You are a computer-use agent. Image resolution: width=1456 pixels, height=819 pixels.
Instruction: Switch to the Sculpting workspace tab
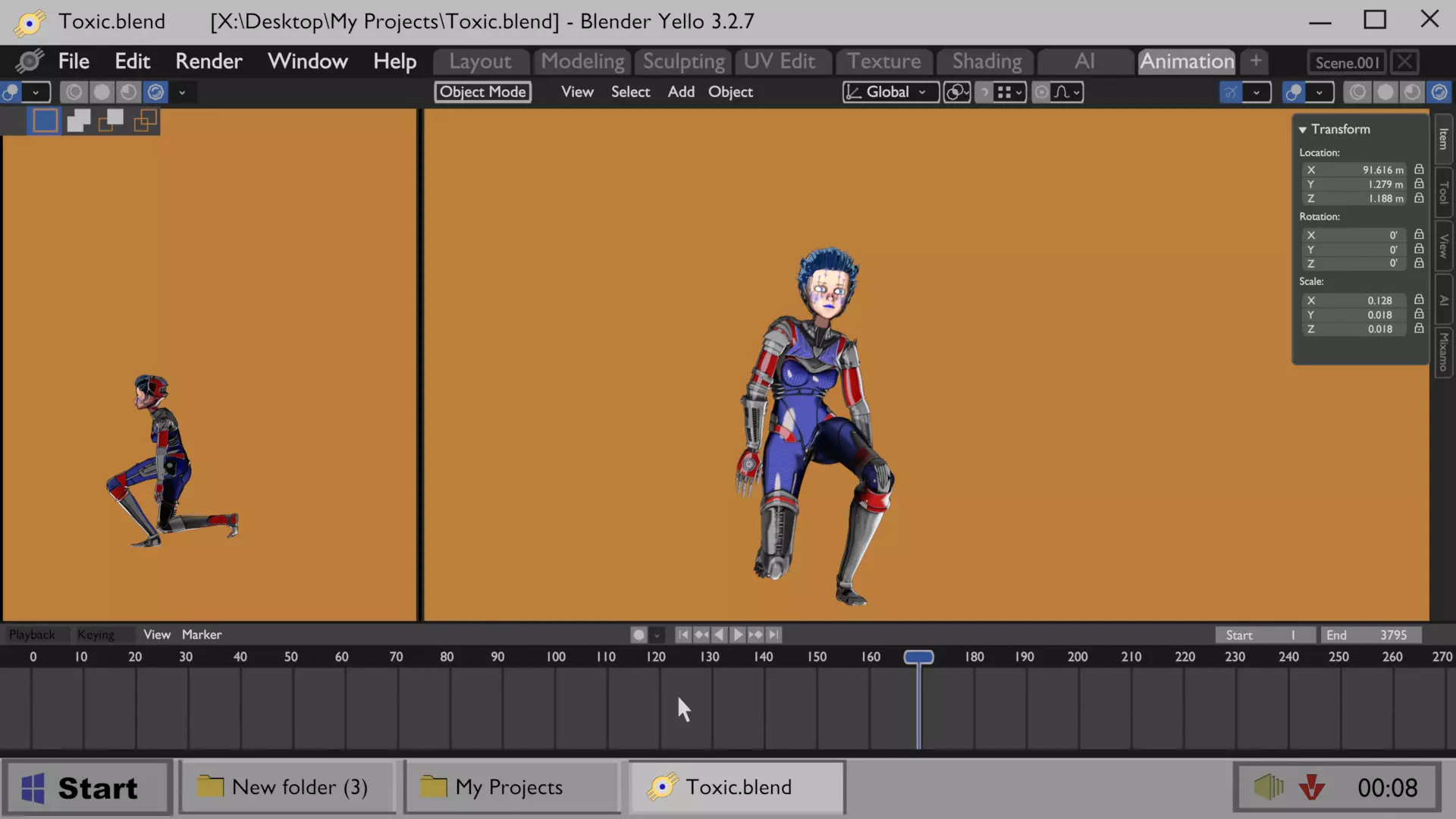pyautogui.click(x=683, y=61)
